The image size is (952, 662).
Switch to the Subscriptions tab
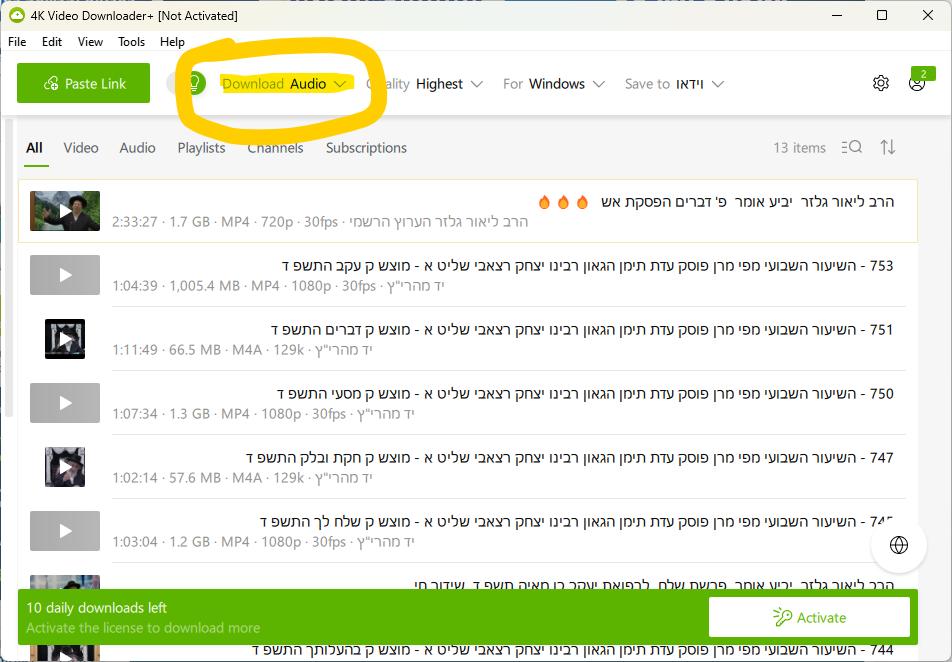(366, 148)
